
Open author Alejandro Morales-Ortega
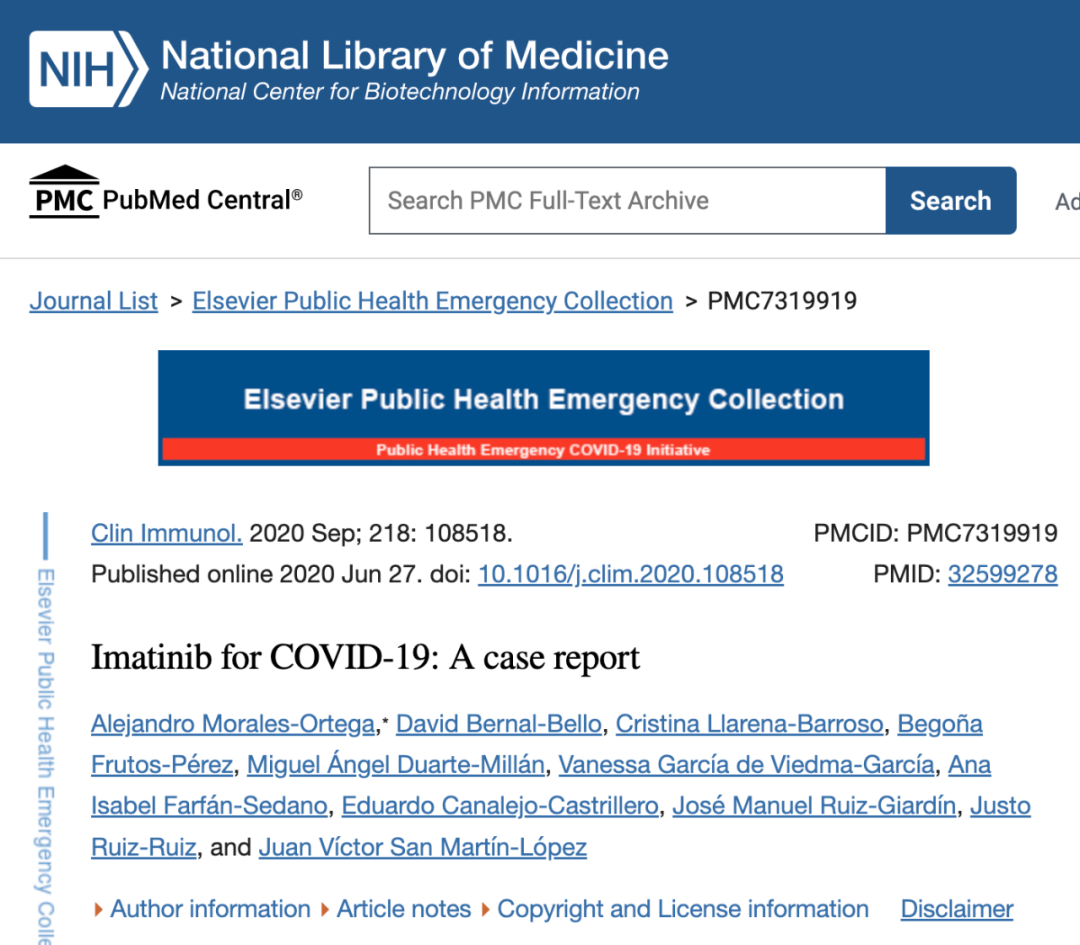[233, 724]
